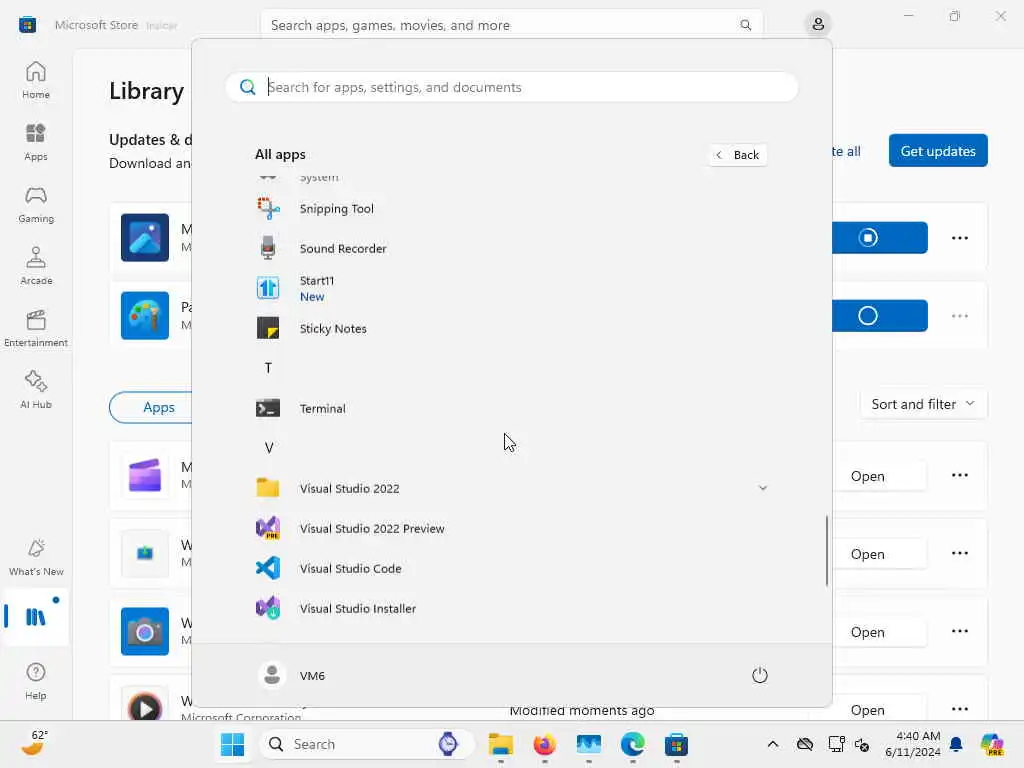Go to Home in Microsoft Store sidebar
The height and width of the screenshot is (768, 1024).
tap(36, 80)
